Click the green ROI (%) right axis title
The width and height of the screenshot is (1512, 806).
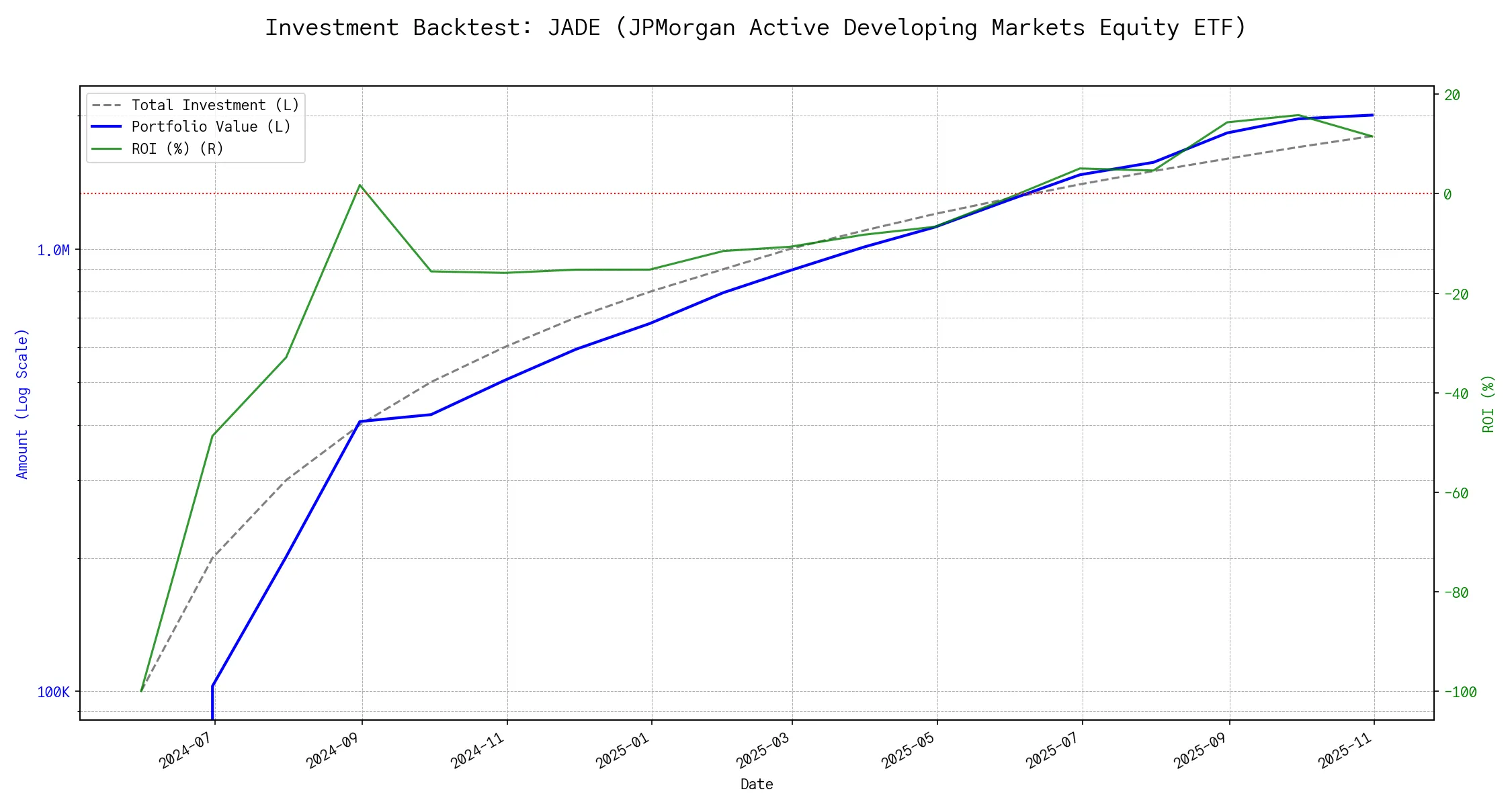pyautogui.click(x=1488, y=404)
